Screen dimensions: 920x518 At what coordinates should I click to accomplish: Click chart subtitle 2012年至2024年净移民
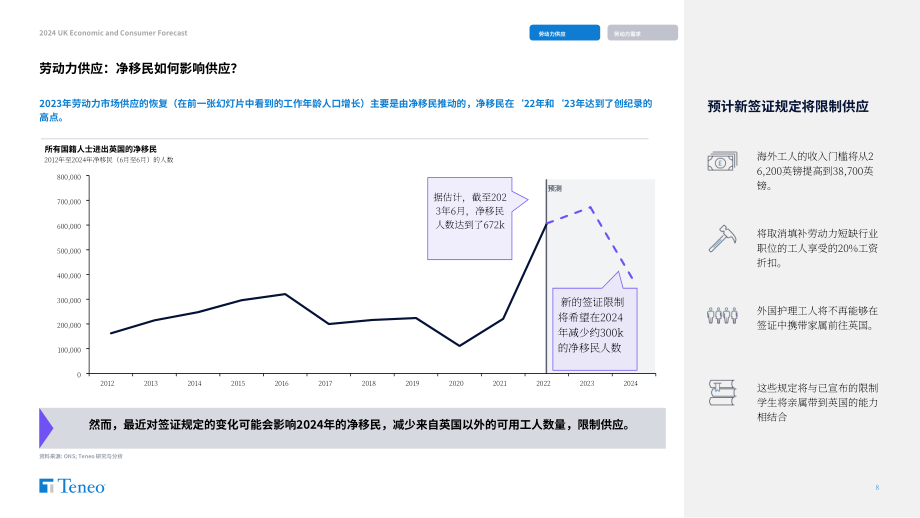109,160
